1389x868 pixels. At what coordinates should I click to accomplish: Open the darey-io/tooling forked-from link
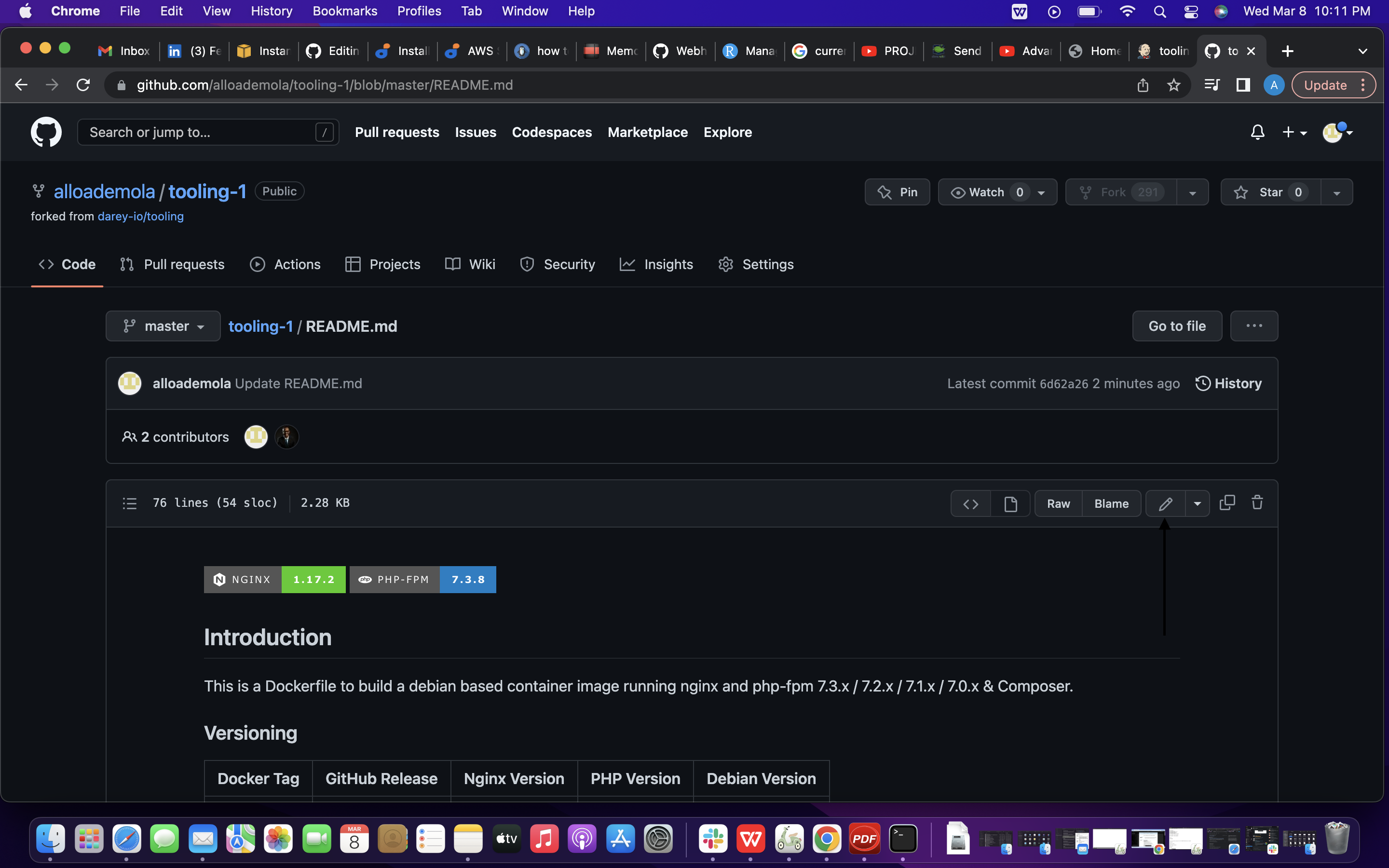(x=141, y=217)
